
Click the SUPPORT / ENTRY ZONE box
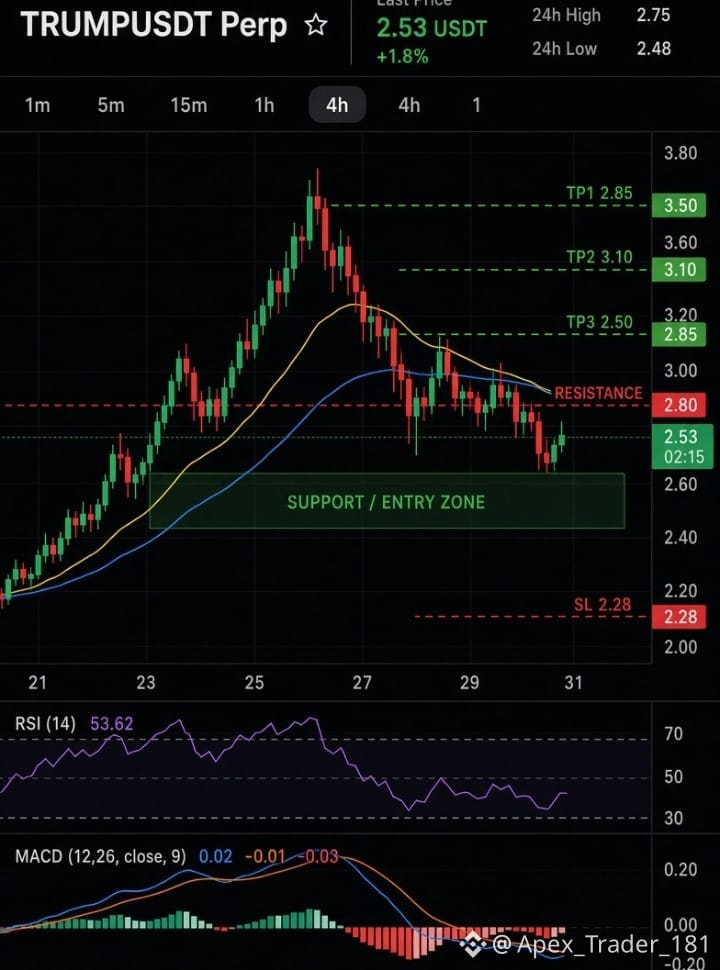click(x=387, y=501)
